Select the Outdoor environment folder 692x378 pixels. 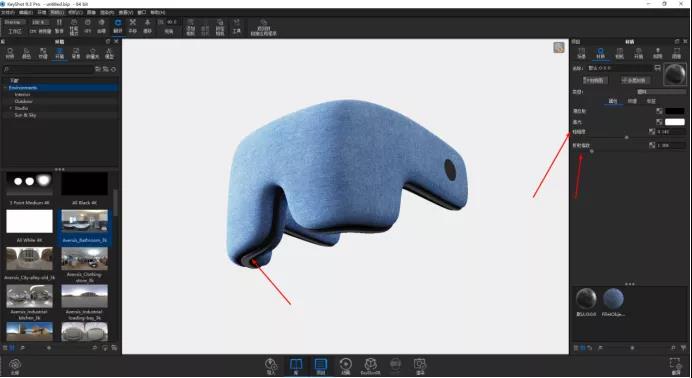coord(23,101)
